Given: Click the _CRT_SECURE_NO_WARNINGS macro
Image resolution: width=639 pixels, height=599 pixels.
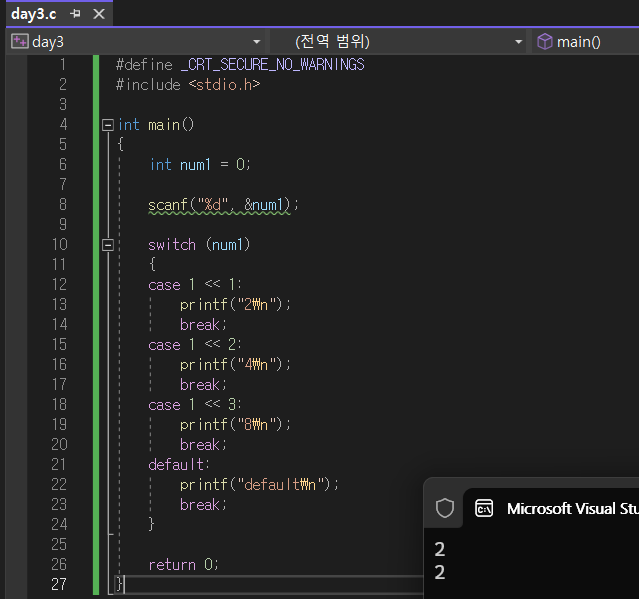Looking at the screenshot, I should 273,65.
